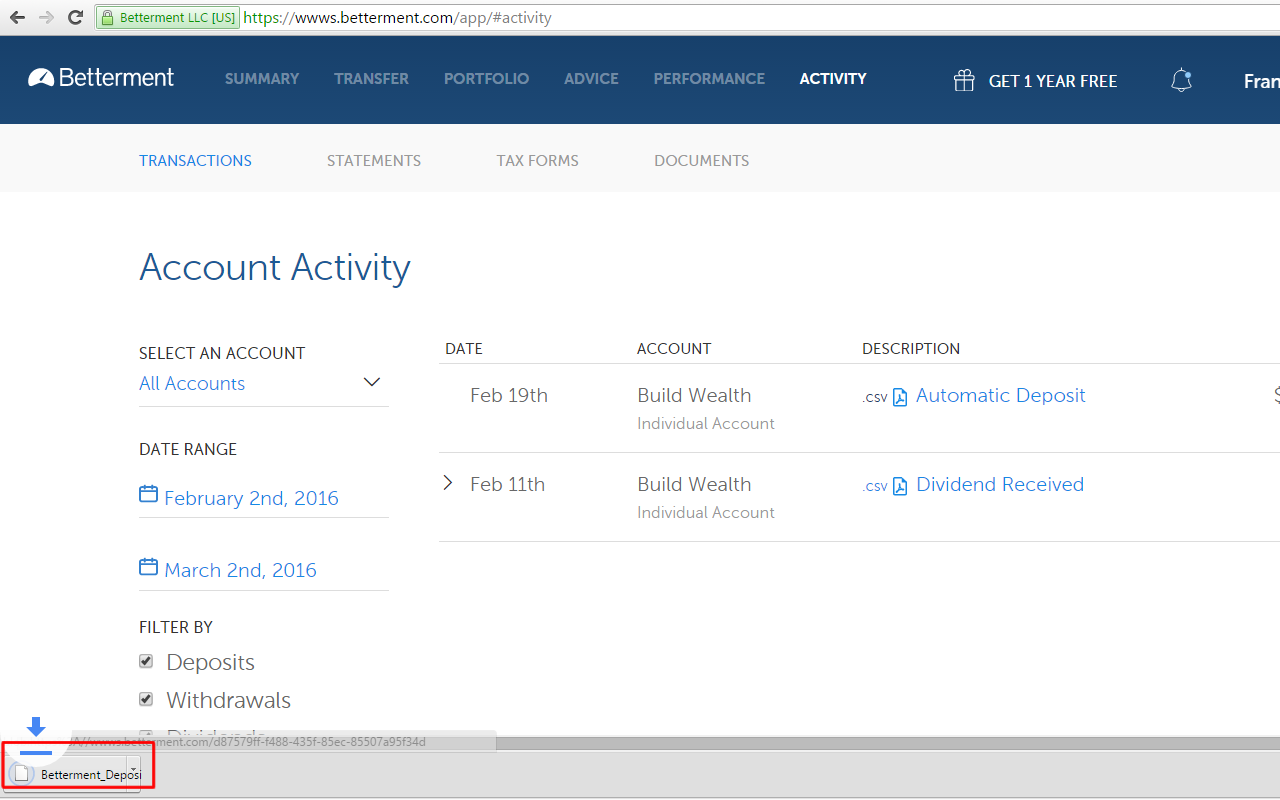Image resolution: width=1280 pixels, height=800 pixels.
Task: Click calendar icon beside March 2nd, 2016
Action: pos(148,567)
